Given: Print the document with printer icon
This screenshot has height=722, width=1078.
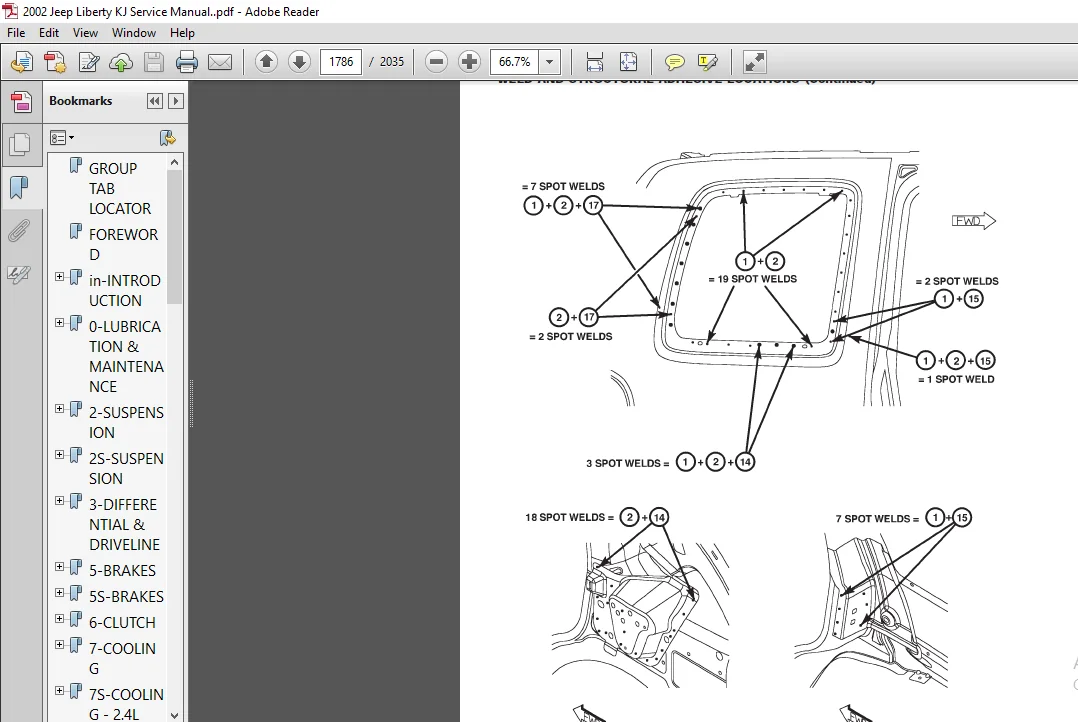Looking at the screenshot, I should coord(186,62).
